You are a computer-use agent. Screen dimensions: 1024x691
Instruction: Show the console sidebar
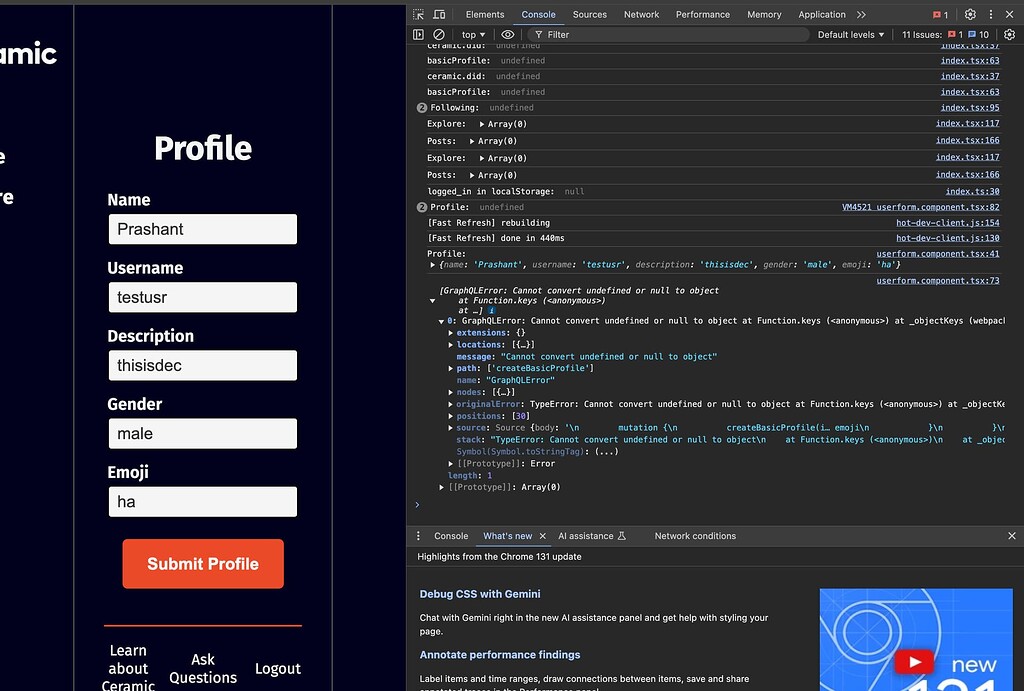coord(418,34)
